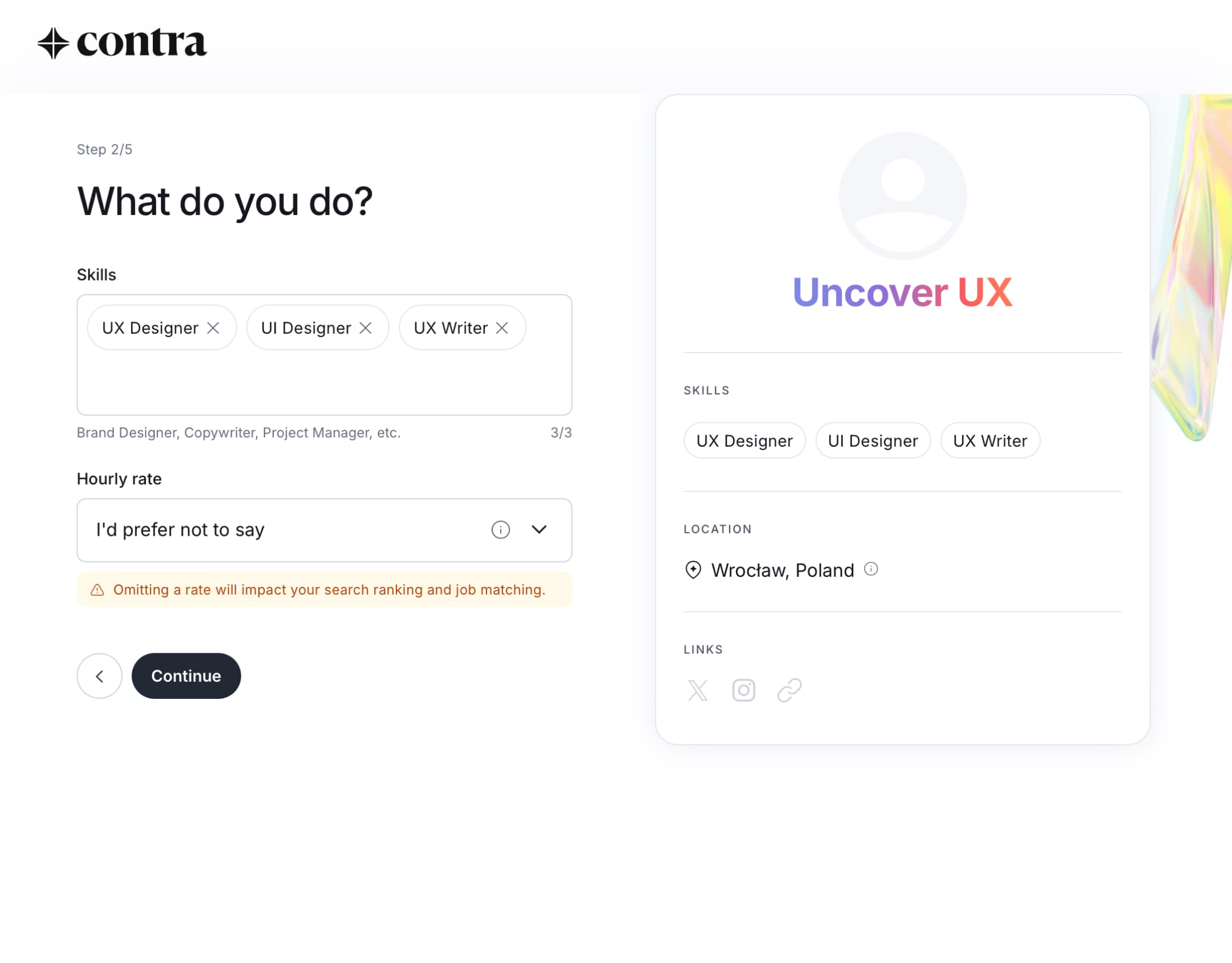Viewport: 1232px width, 963px height.
Task: Click the Instagram icon in Links section
Action: coord(744,690)
